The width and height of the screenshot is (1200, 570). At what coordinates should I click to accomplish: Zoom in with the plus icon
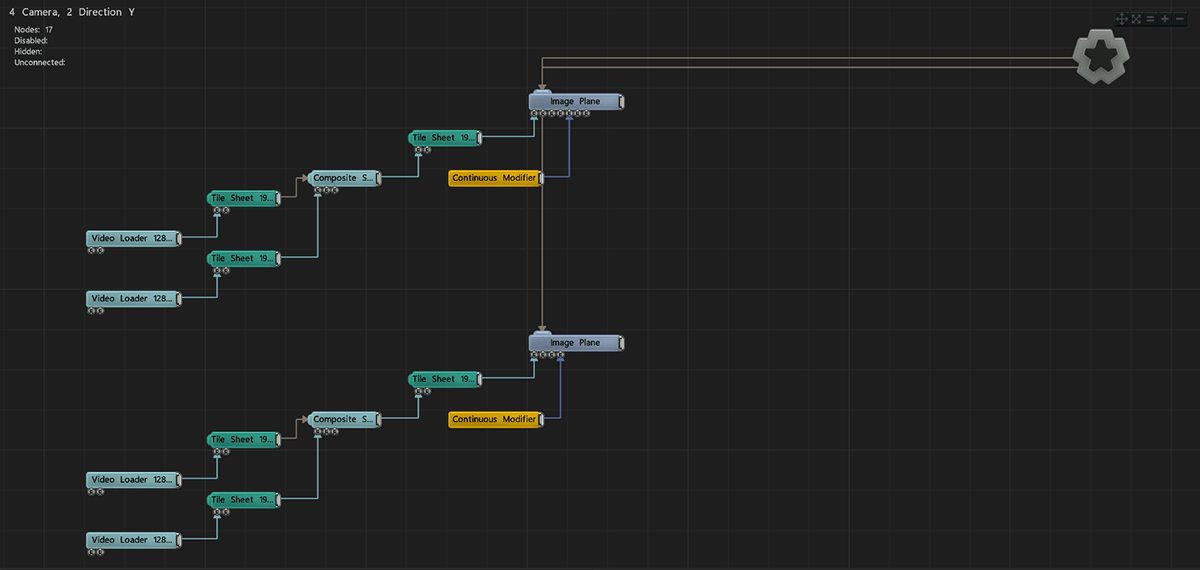(1164, 19)
